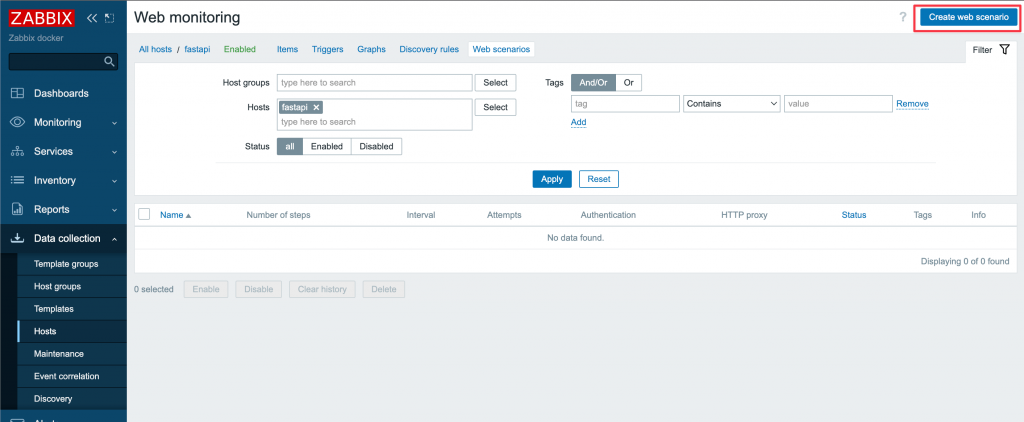Click the All hosts breadcrumb link
This screenshot has height=422, width=1024.
(155, 49)
